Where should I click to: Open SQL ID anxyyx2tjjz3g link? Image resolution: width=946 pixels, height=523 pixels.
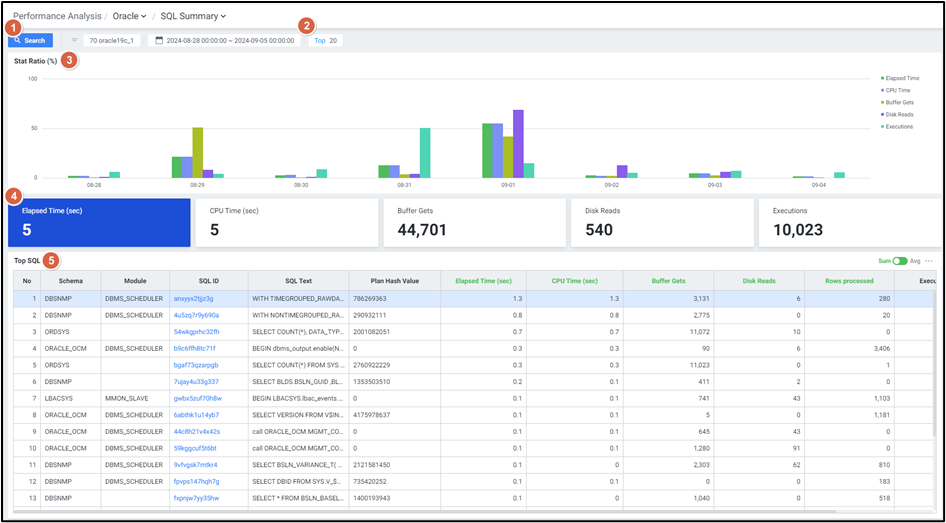pos(193,298)
